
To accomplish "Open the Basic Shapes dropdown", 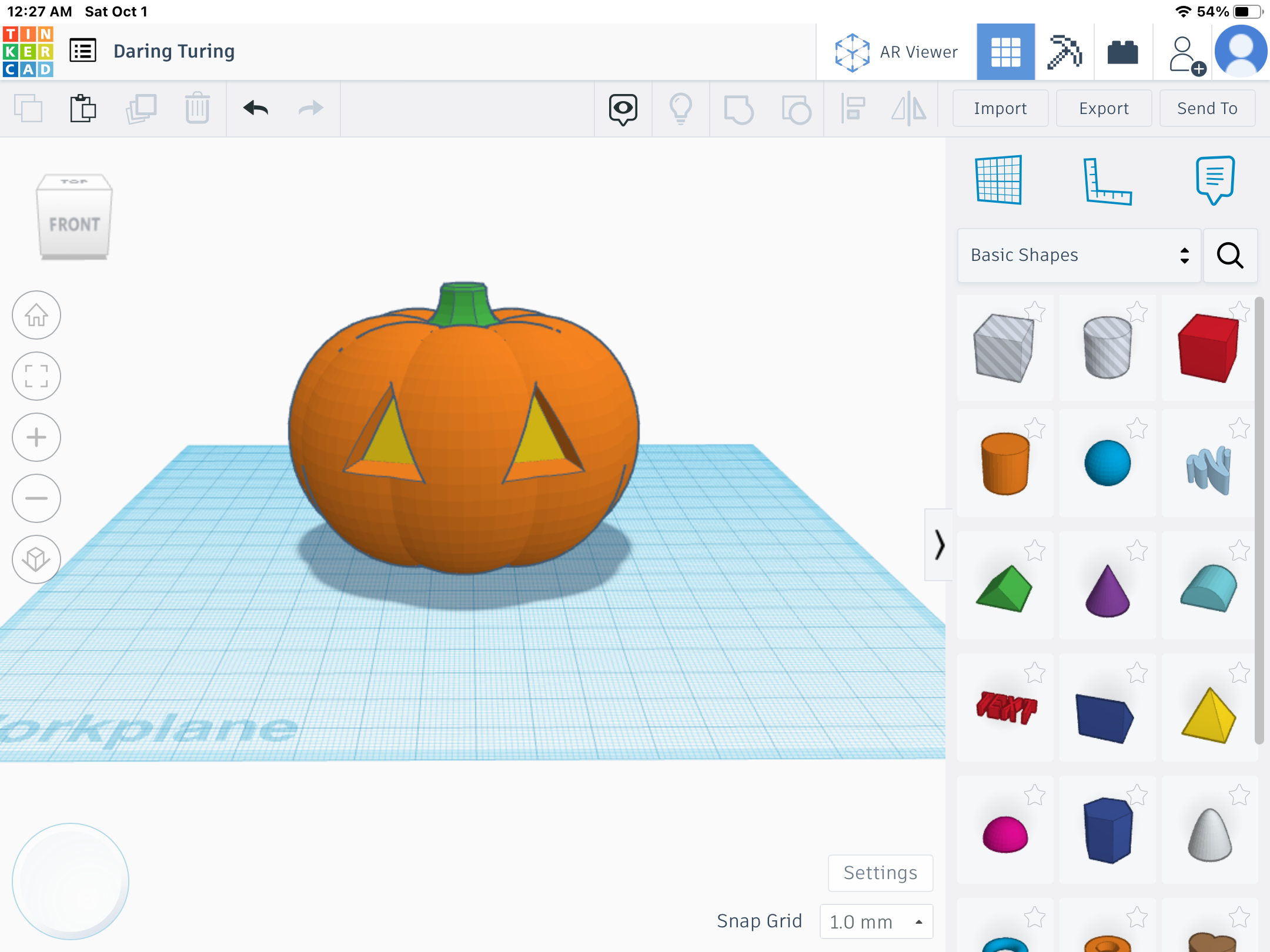I will coord(1079,255).
